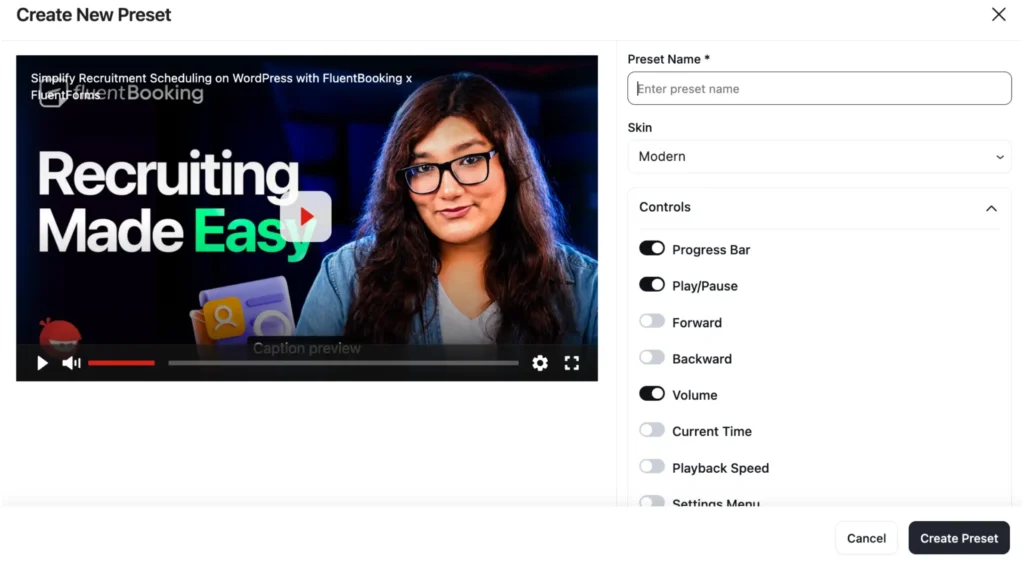The image size is (1024, 566).
Task: Mute the video using the speaker icon
Action: coord(71,363)
